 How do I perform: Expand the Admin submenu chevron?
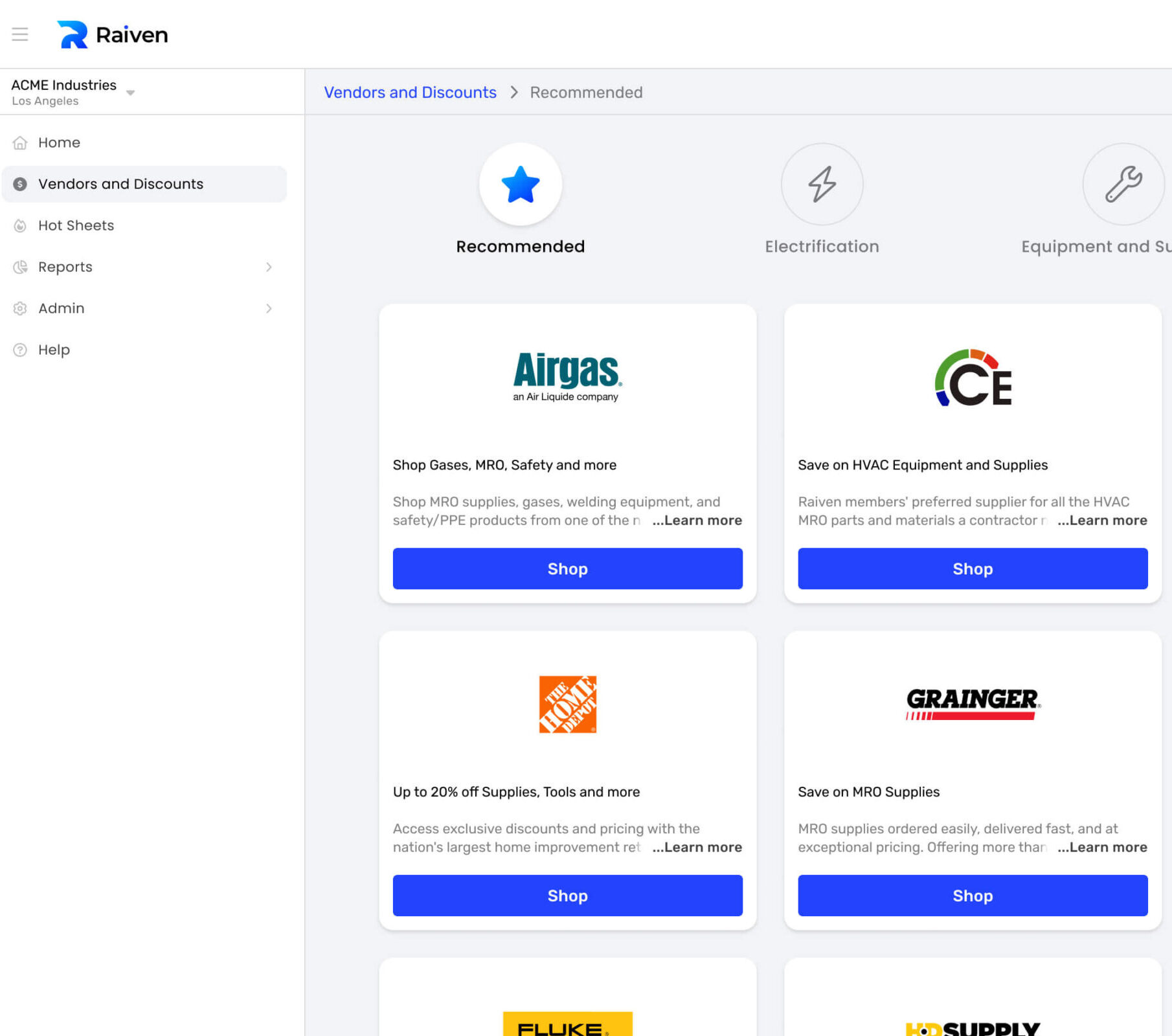[269, 308]
